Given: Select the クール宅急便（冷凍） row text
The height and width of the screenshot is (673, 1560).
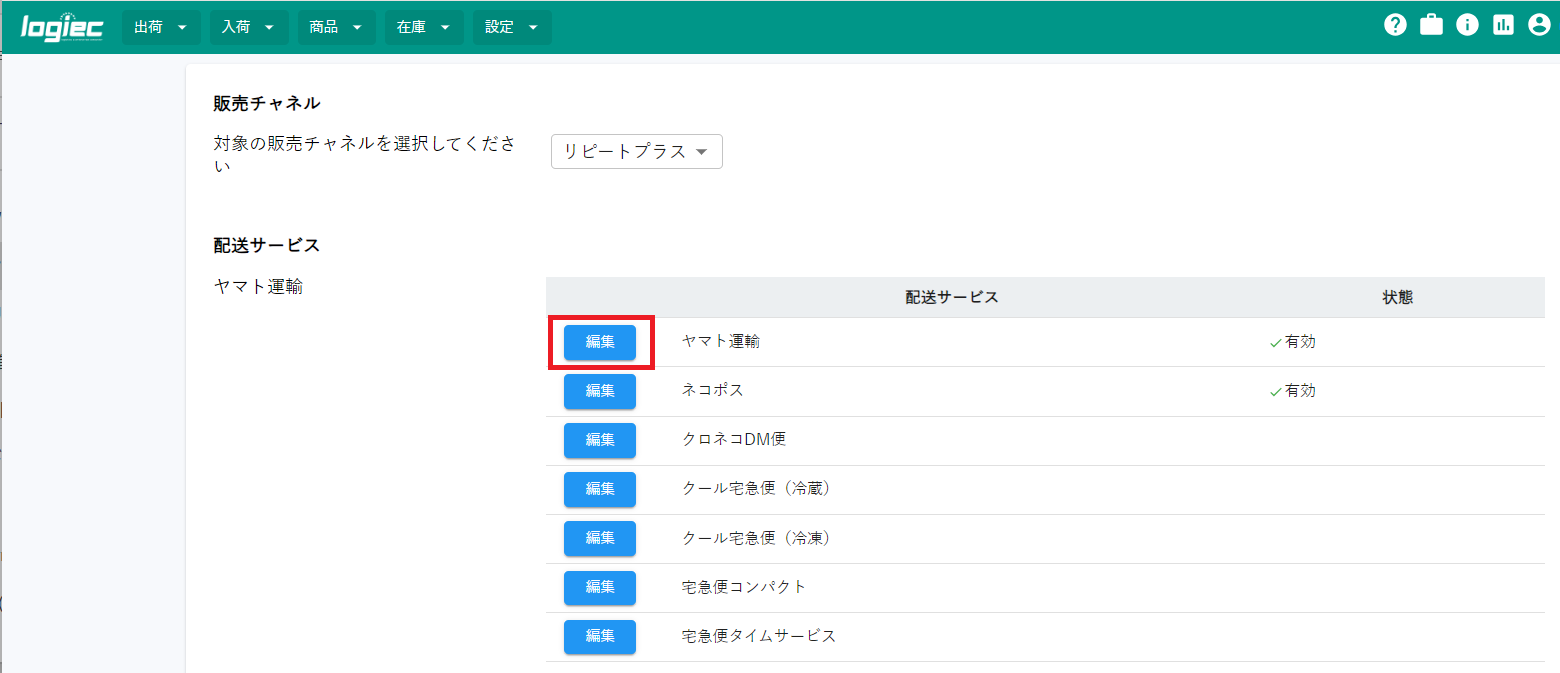Looking at the screenshot, I should [x=756, y=538].
